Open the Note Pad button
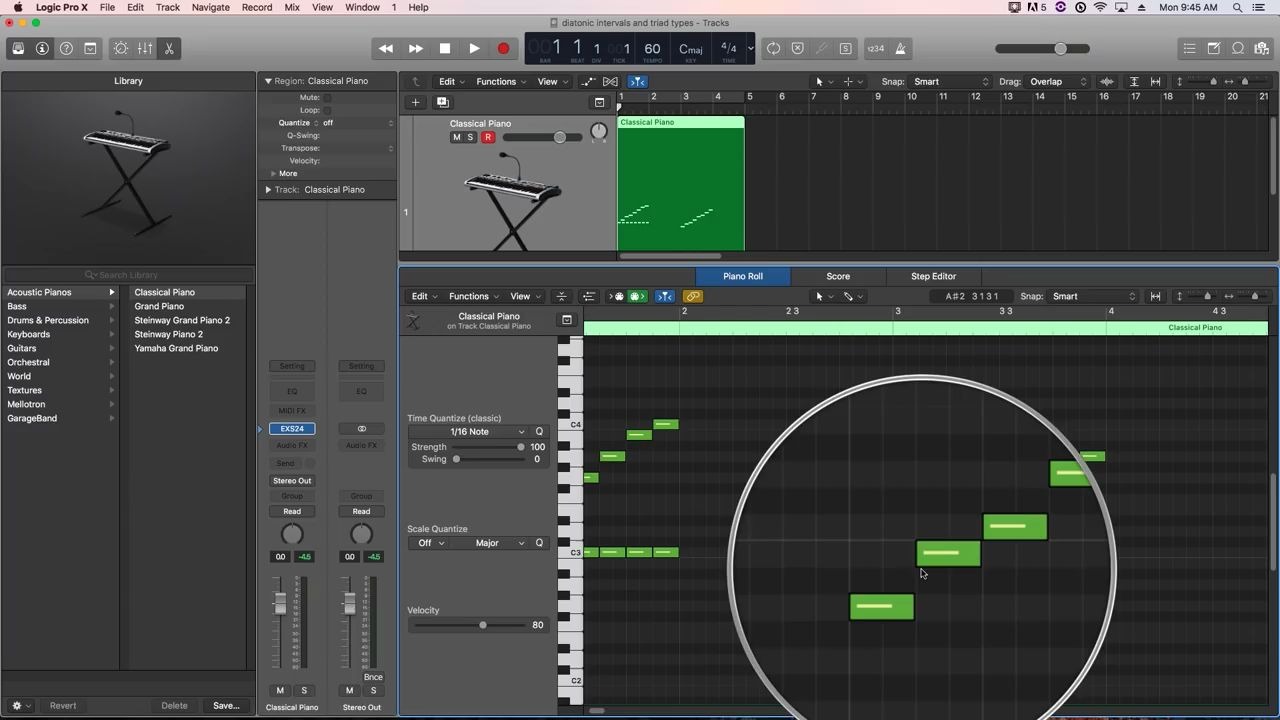Viewport: 1280px width, 720px height. coord(1213,48)
